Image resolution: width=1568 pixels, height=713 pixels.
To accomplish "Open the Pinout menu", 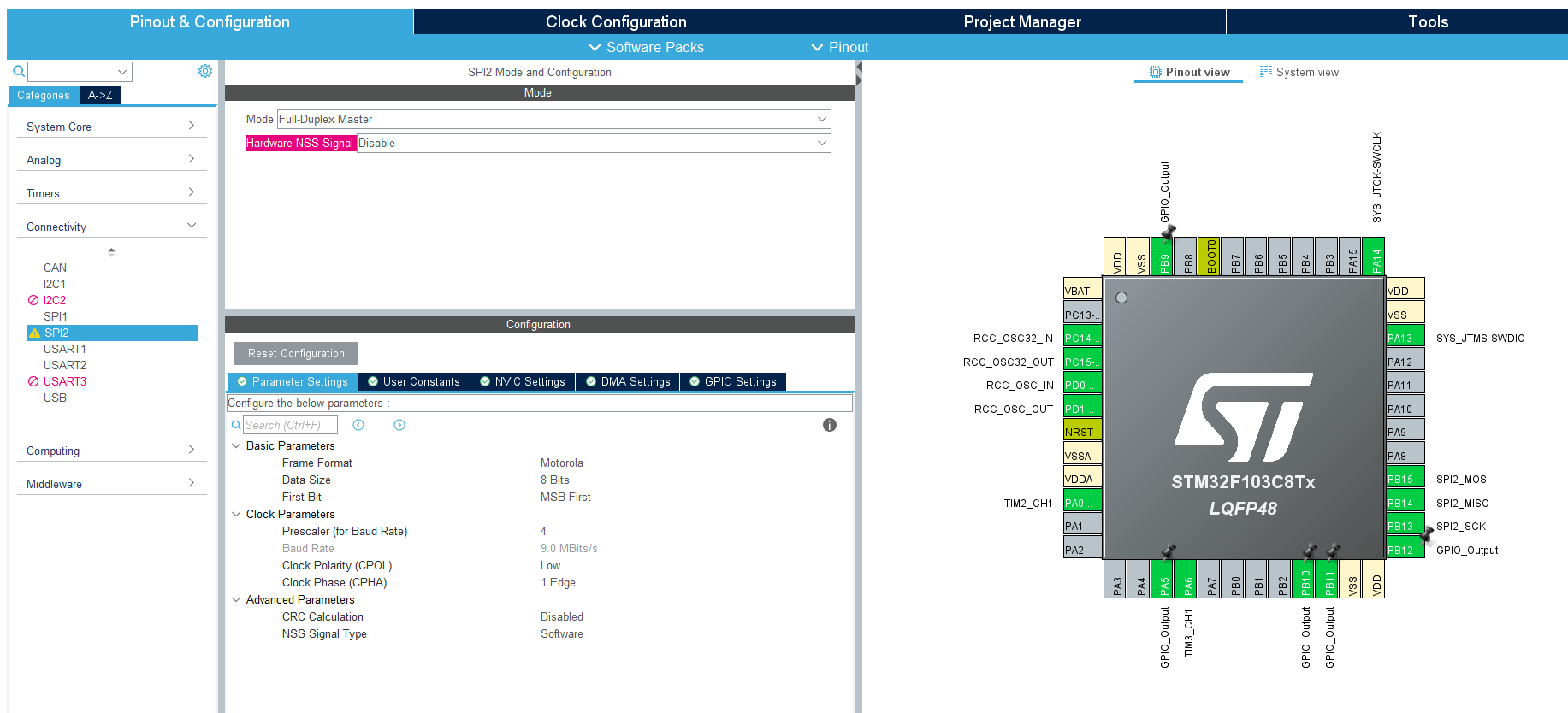I will coord(840,47).
